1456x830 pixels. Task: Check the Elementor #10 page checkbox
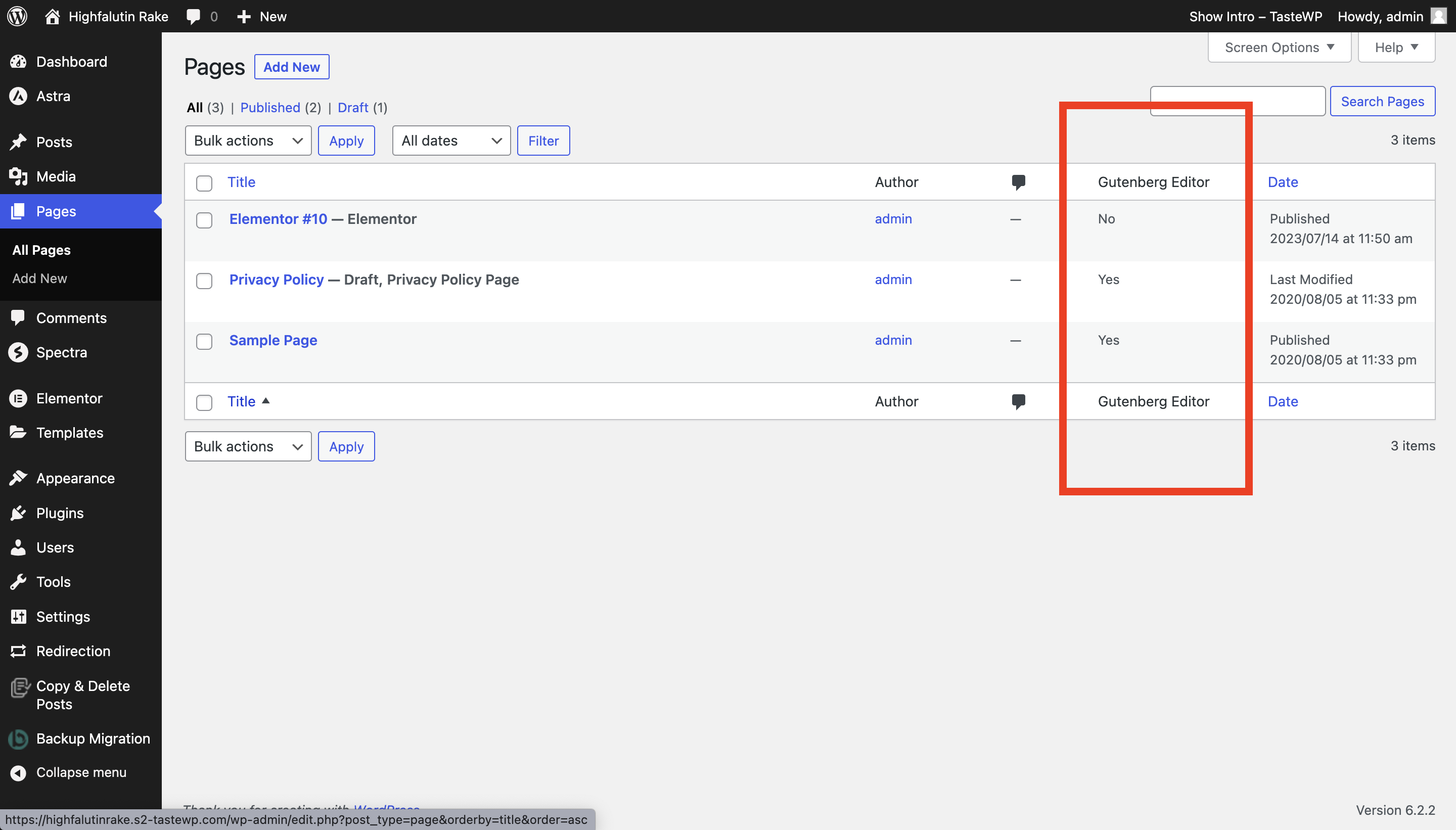(x=204, y=220)
